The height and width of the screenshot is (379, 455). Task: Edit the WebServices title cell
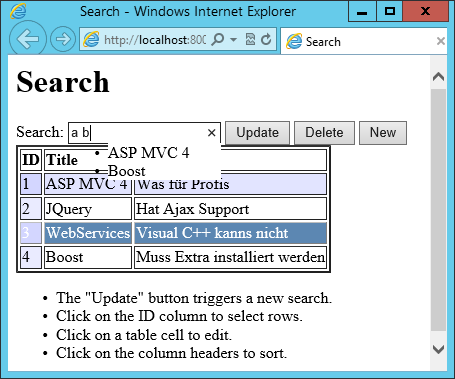coord(88,233)
